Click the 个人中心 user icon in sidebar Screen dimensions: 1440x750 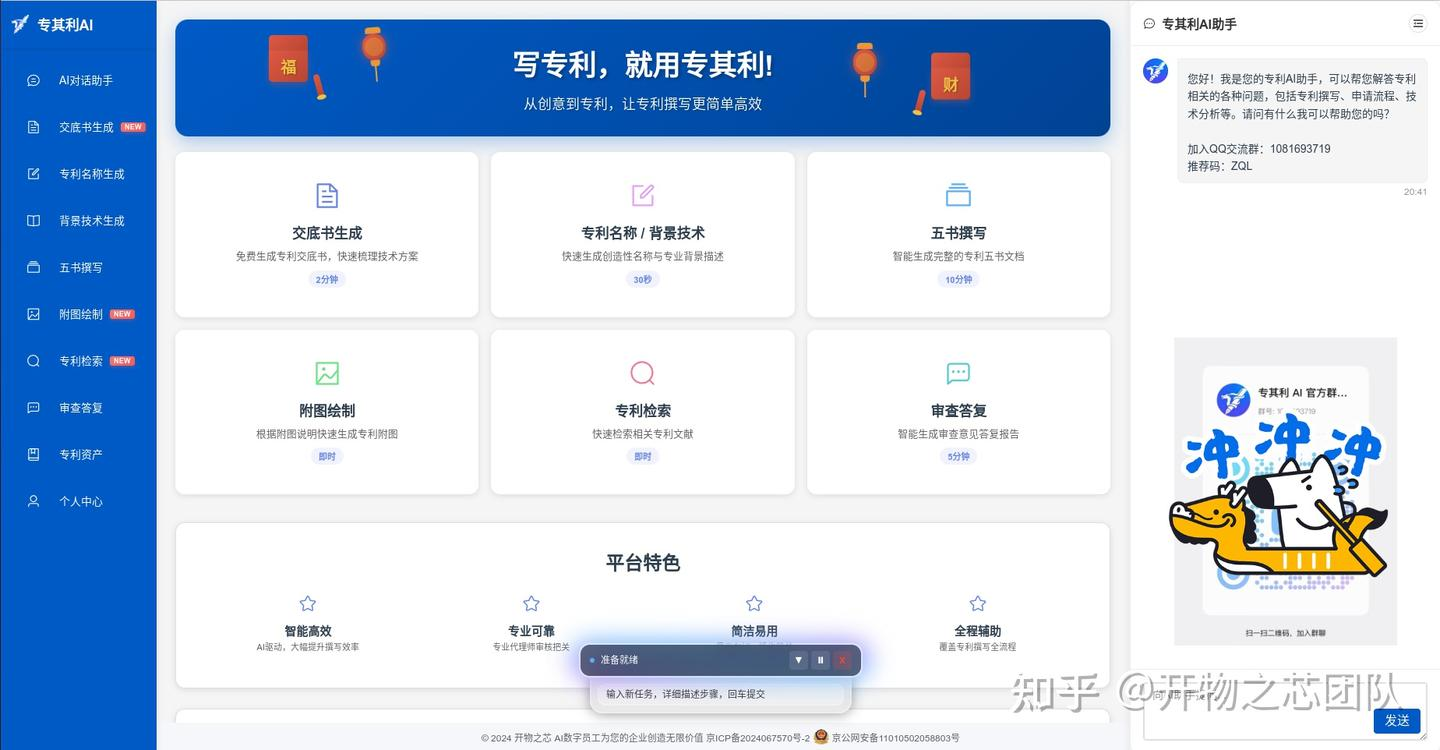34,501
